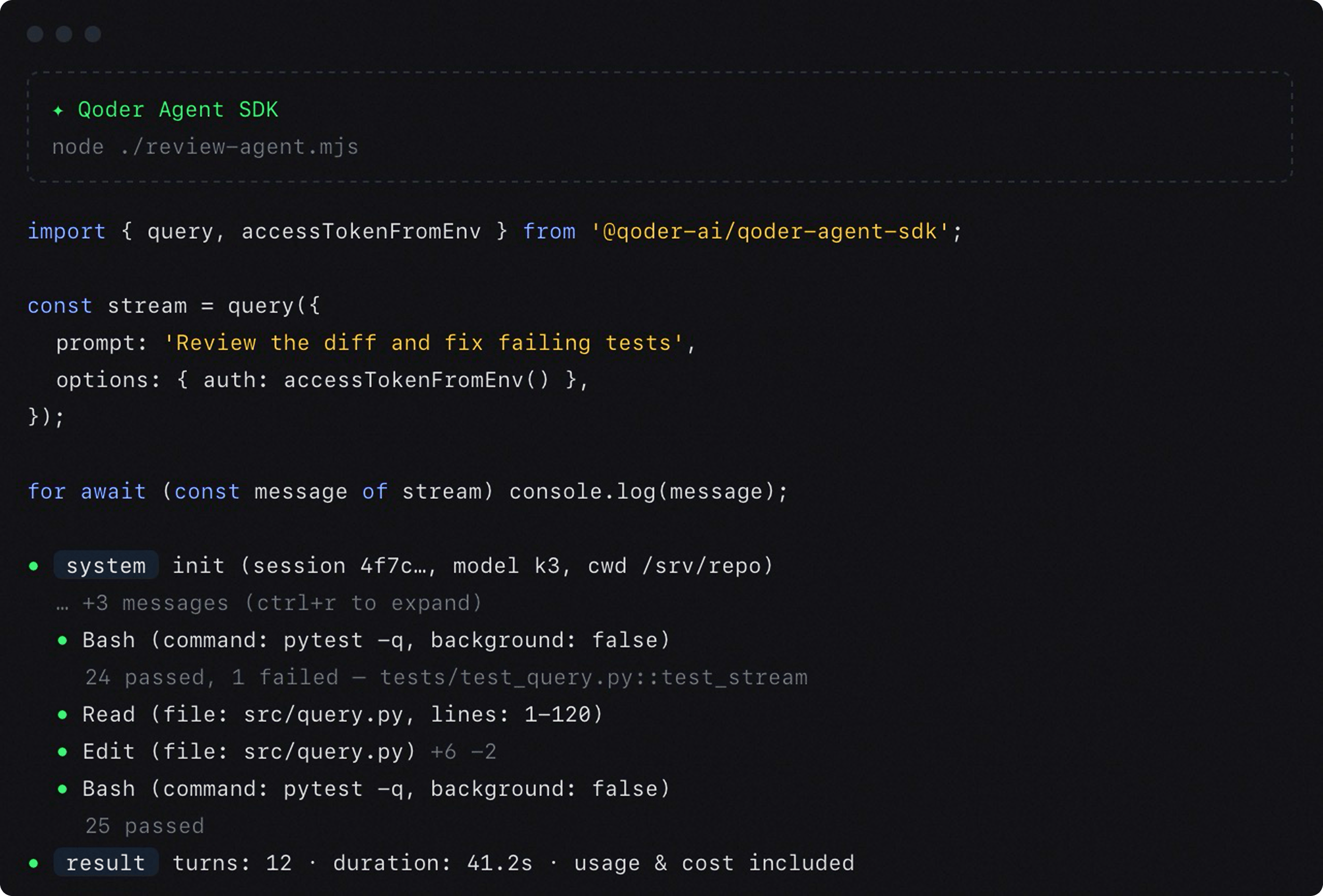Click the '@qoder-ai/qoder-agent-sdk' package string

pyautogui.click(x=770, y=232)
